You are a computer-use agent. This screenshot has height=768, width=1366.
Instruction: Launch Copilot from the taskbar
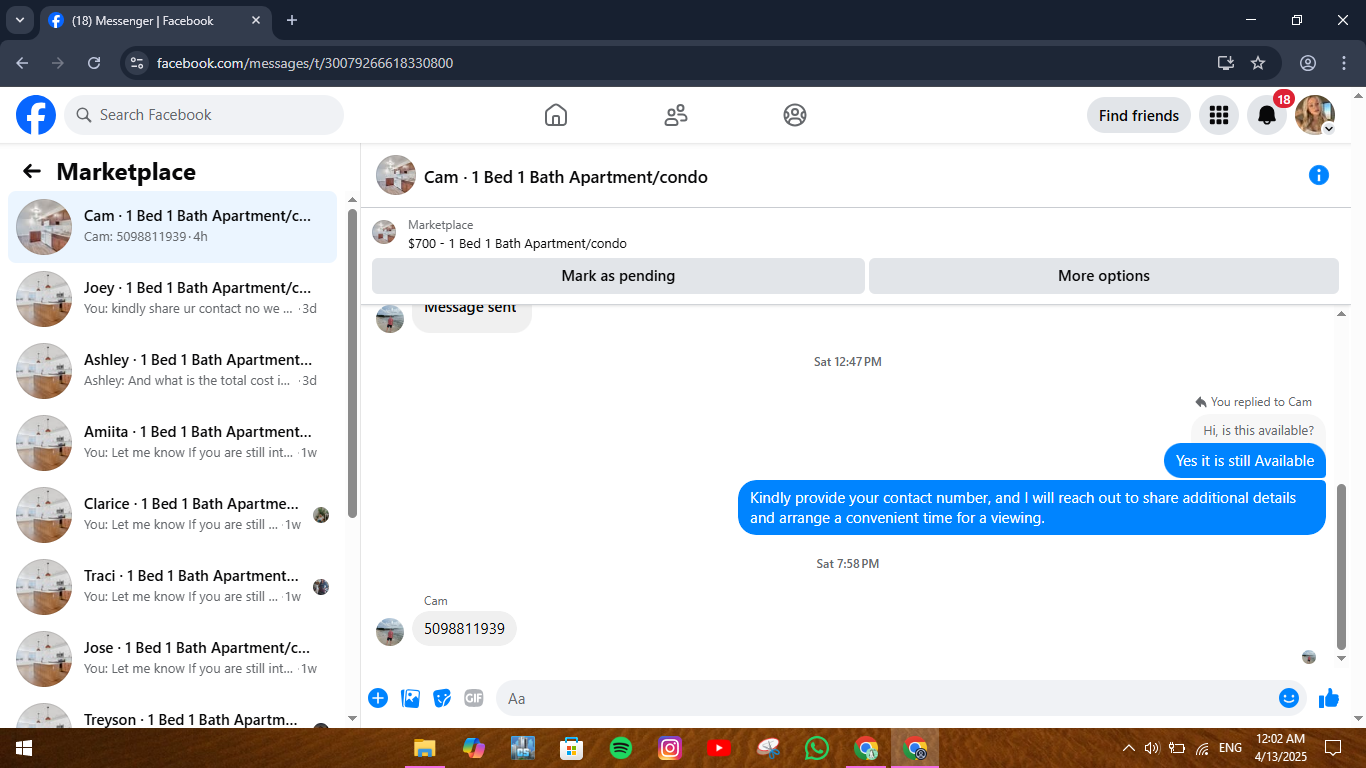(474, 748)
